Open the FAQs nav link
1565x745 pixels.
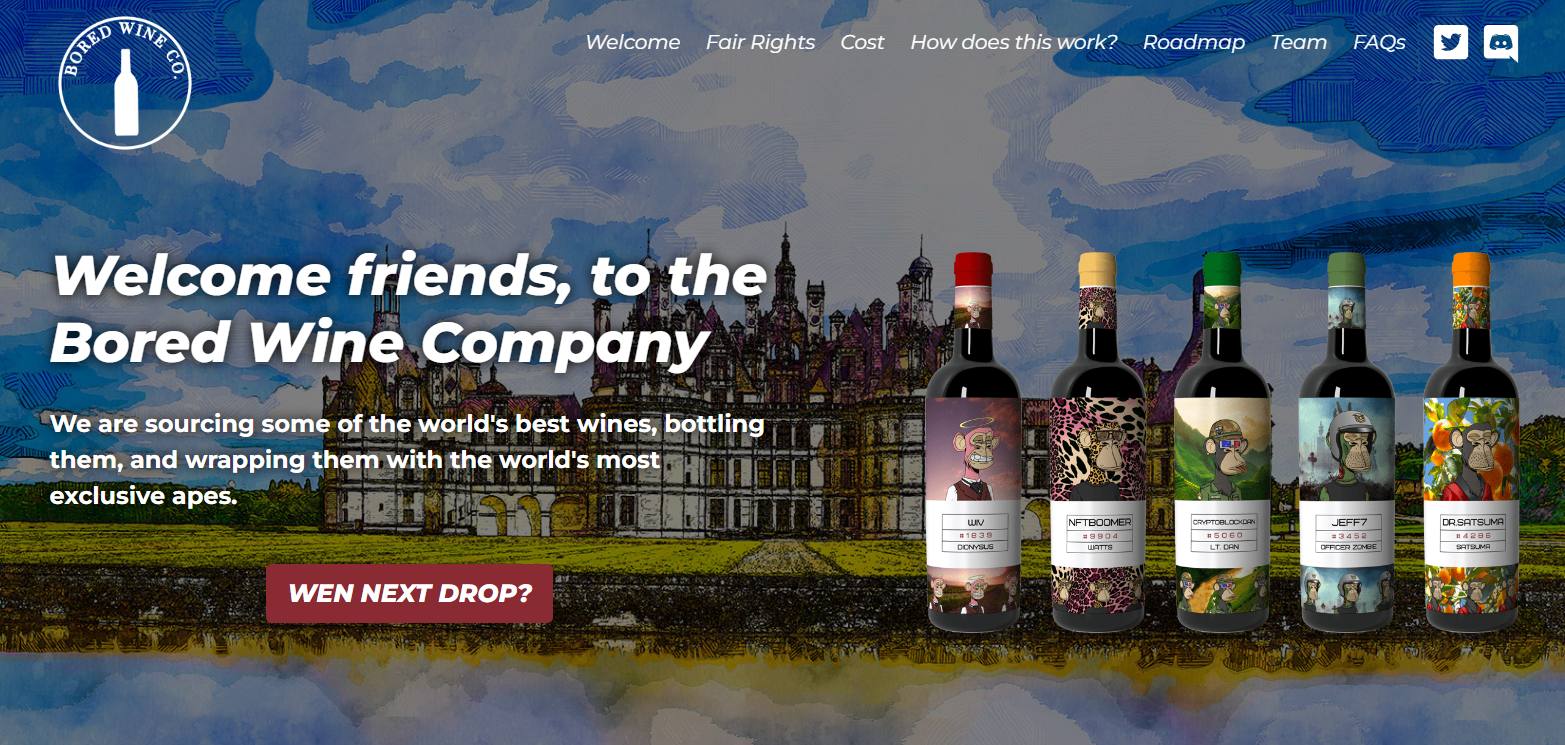pyautogui.click(x=1379, y=42)
